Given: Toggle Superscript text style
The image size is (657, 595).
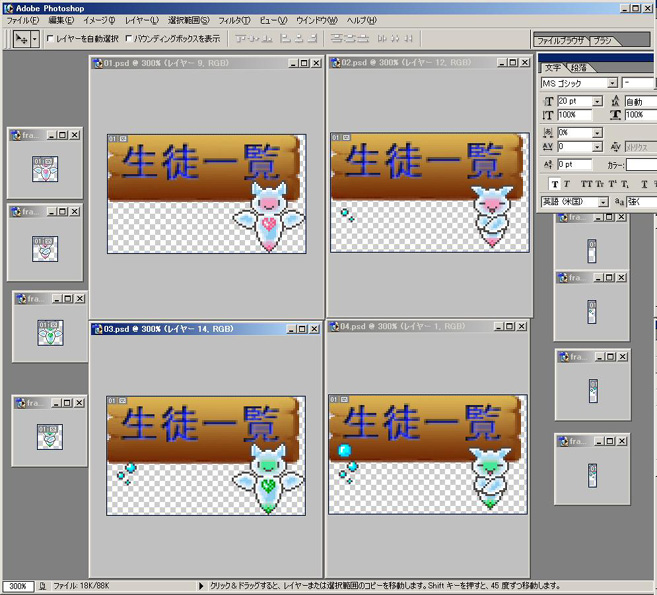Looking at the screenshot, I should click(x=612, y=184).
